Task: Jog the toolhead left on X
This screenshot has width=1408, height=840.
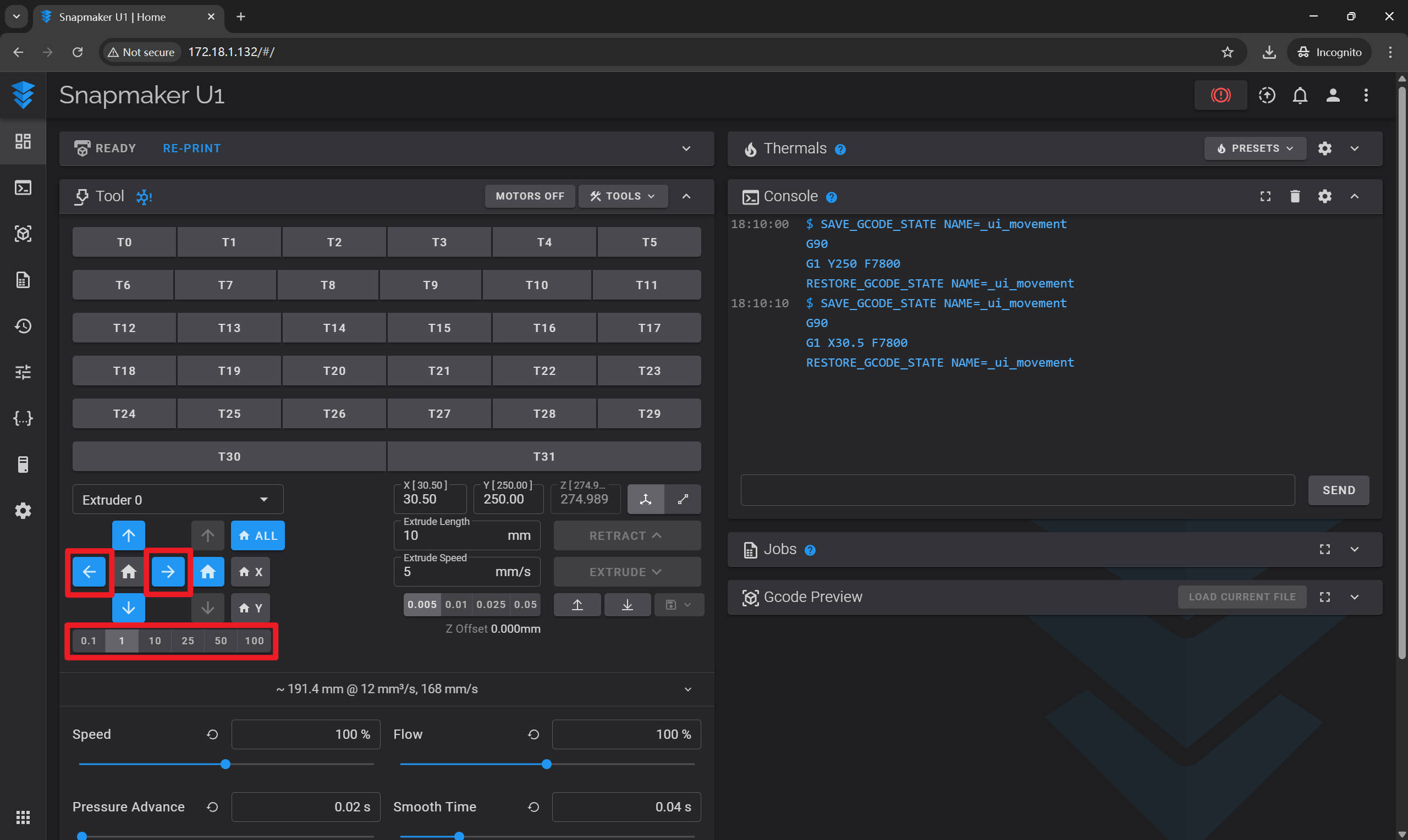Action: tap(90, 572)
